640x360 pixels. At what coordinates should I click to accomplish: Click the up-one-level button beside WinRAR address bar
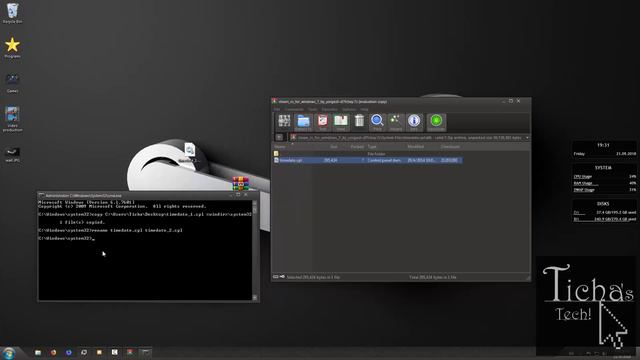coord(279,138)
